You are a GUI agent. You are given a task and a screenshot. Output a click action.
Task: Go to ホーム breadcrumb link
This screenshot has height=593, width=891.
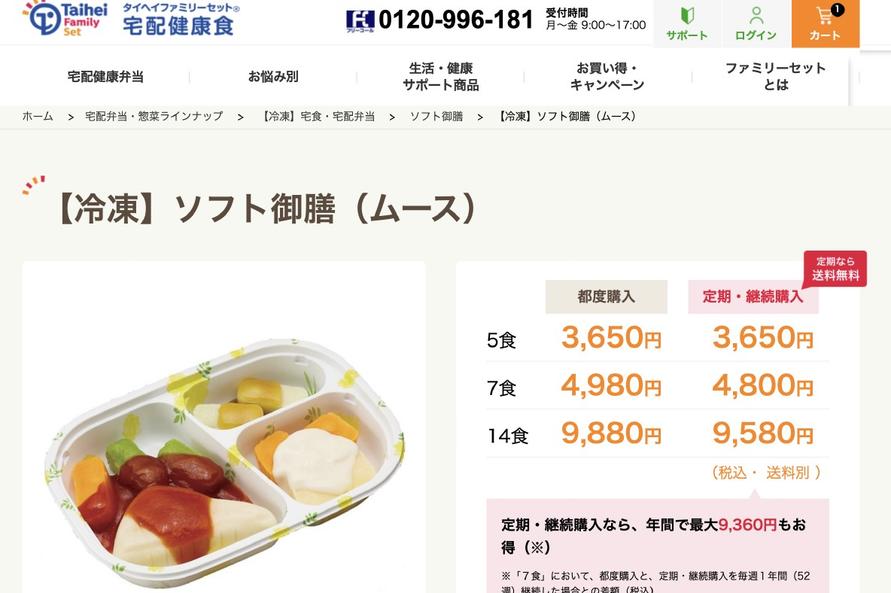(38, 117)
